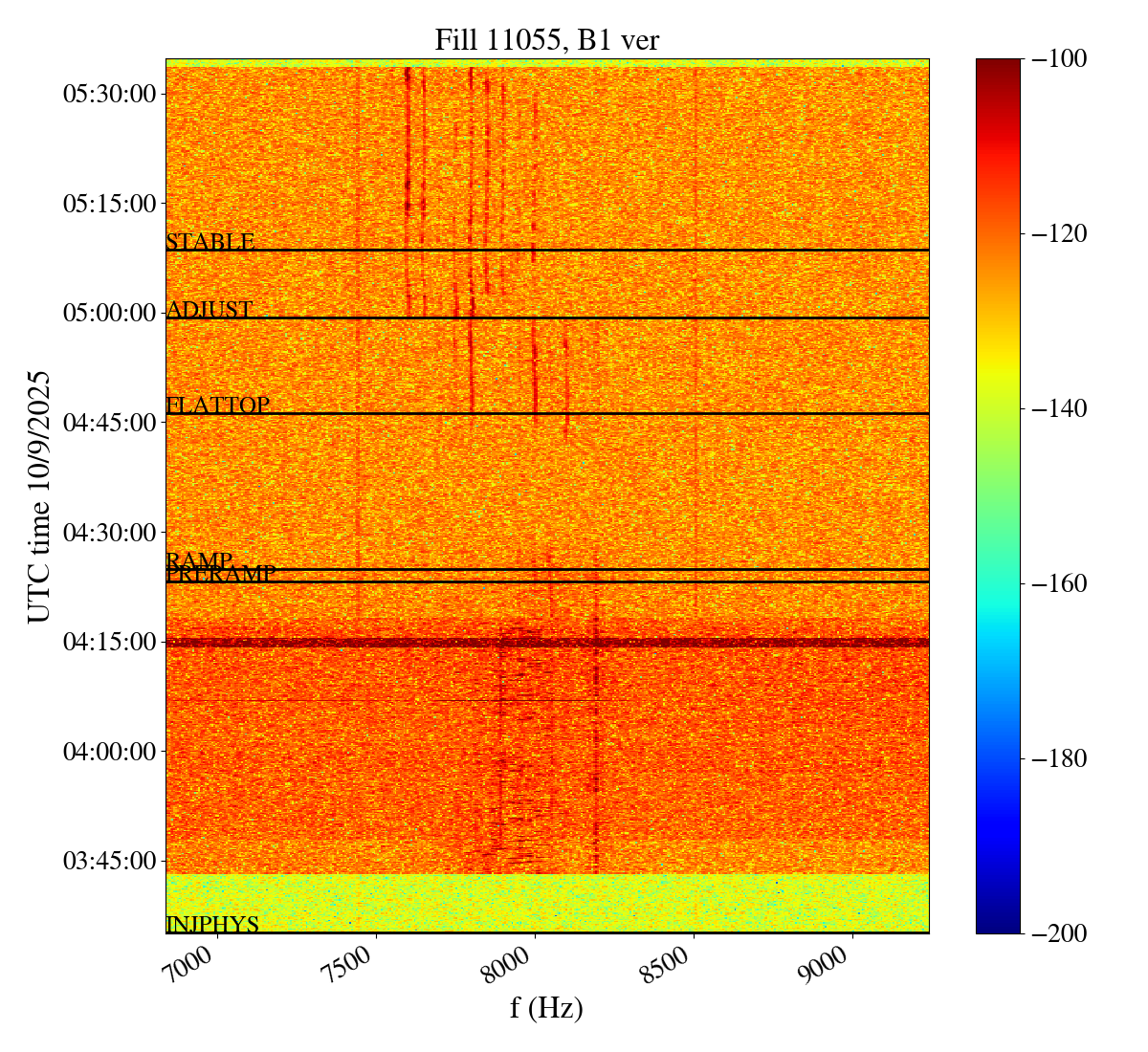Click the FLATTOP beam mode label

pos(218,405)
